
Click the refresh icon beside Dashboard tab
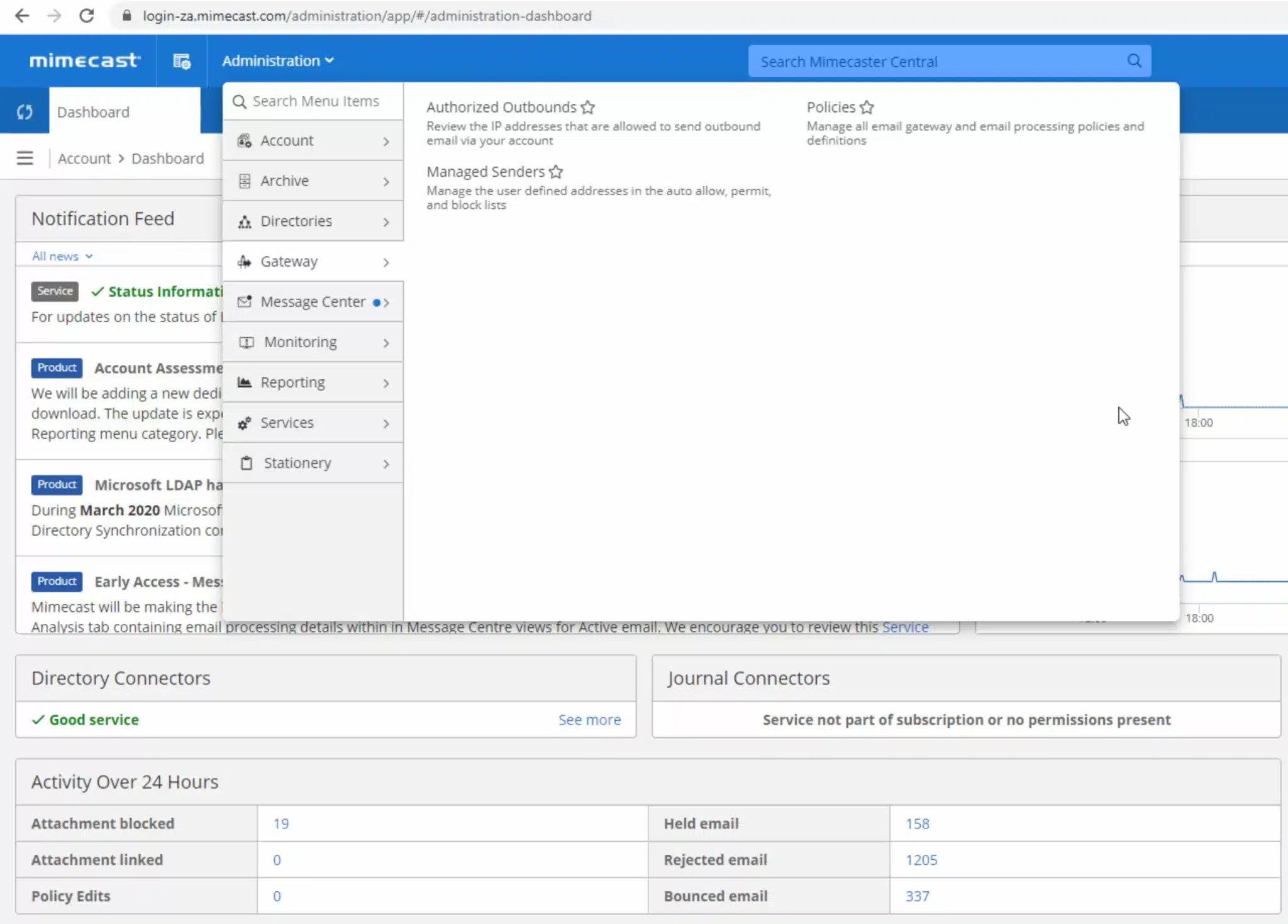25,112
